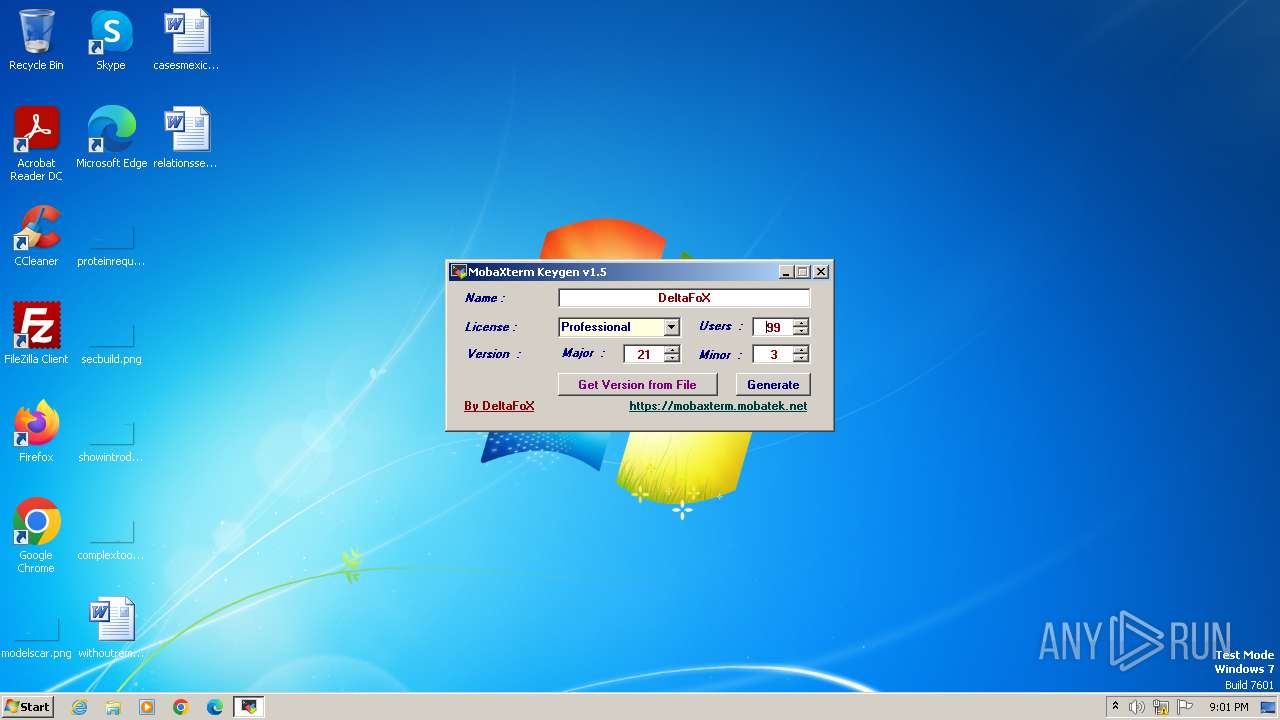Select the modelscar.png desktop file

[36, 637]
